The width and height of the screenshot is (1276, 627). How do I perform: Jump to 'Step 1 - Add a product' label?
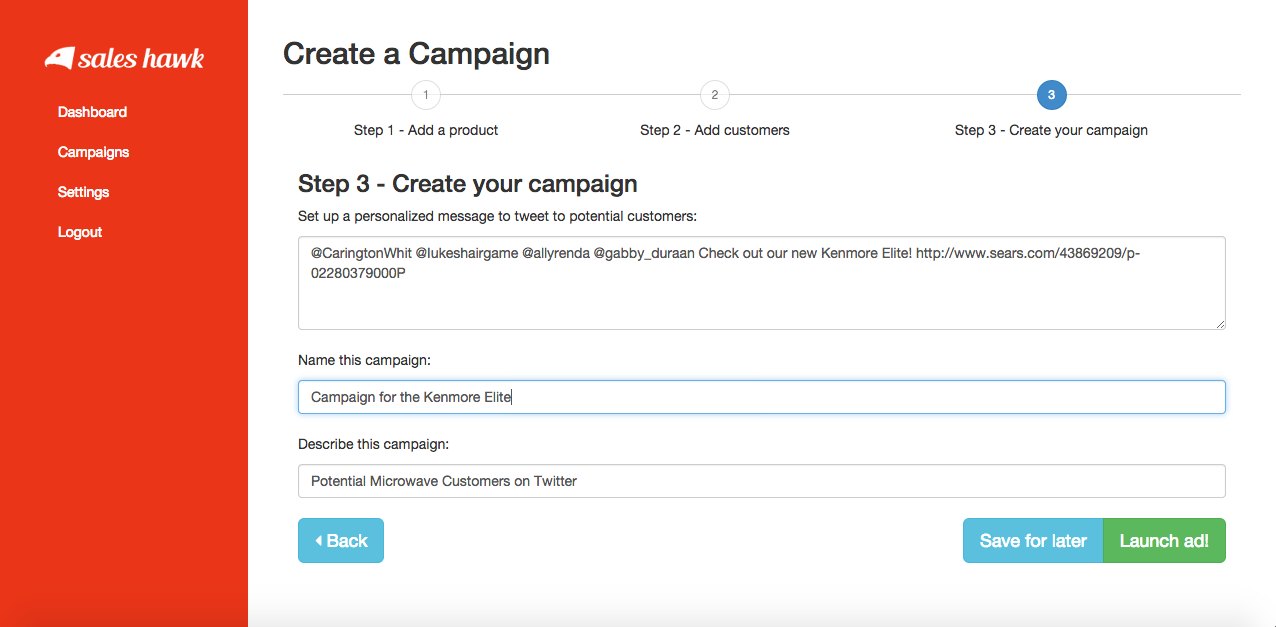[x=426, y=130]
